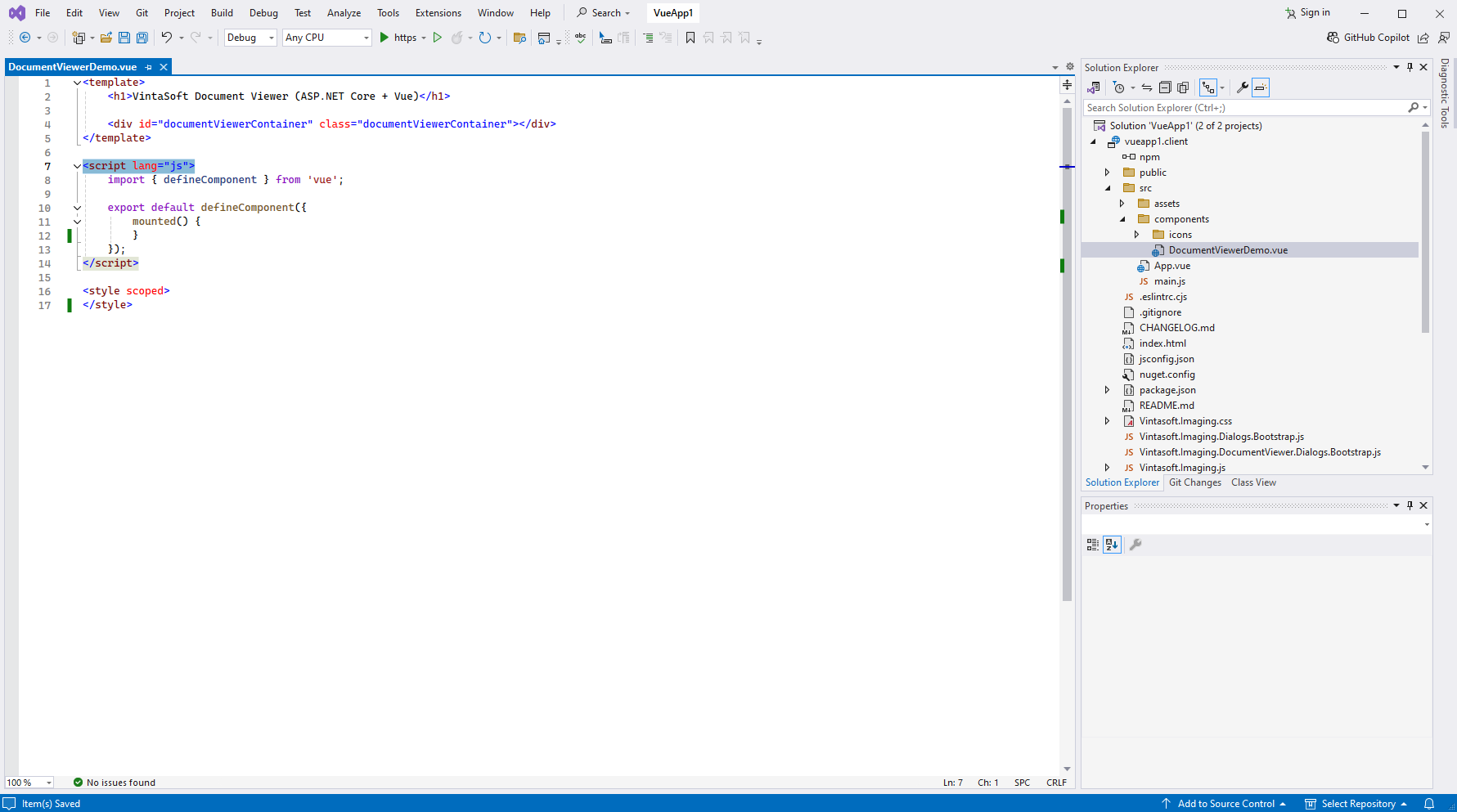Open file using the folder icon
Screen dimensions: 1457x812
[106, 38]
